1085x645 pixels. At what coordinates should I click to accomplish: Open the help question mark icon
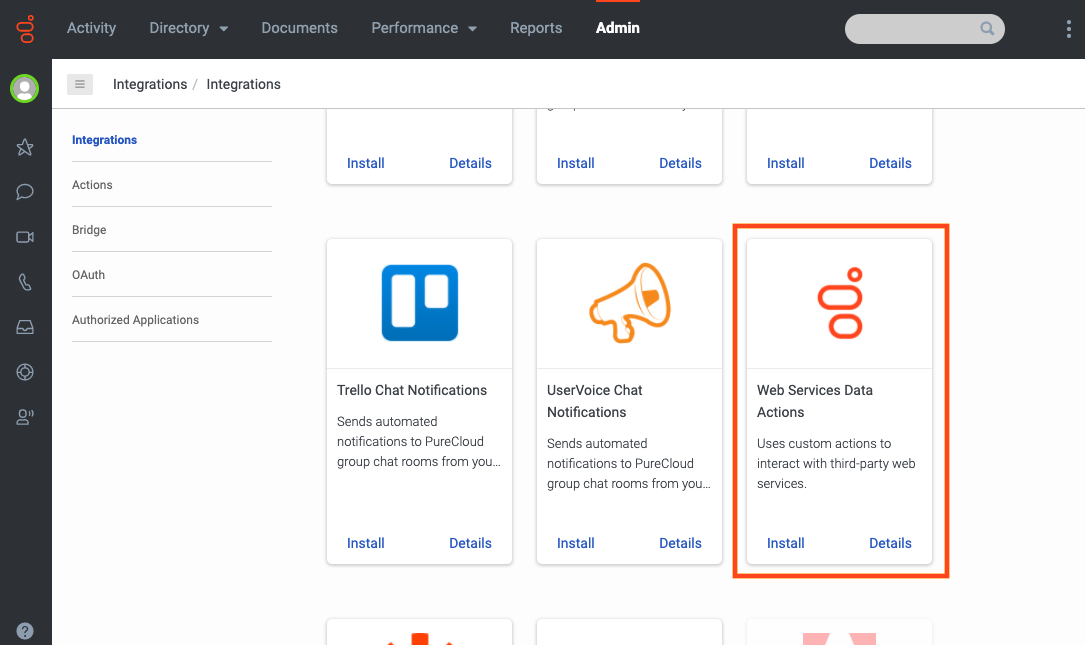(25, 630)
